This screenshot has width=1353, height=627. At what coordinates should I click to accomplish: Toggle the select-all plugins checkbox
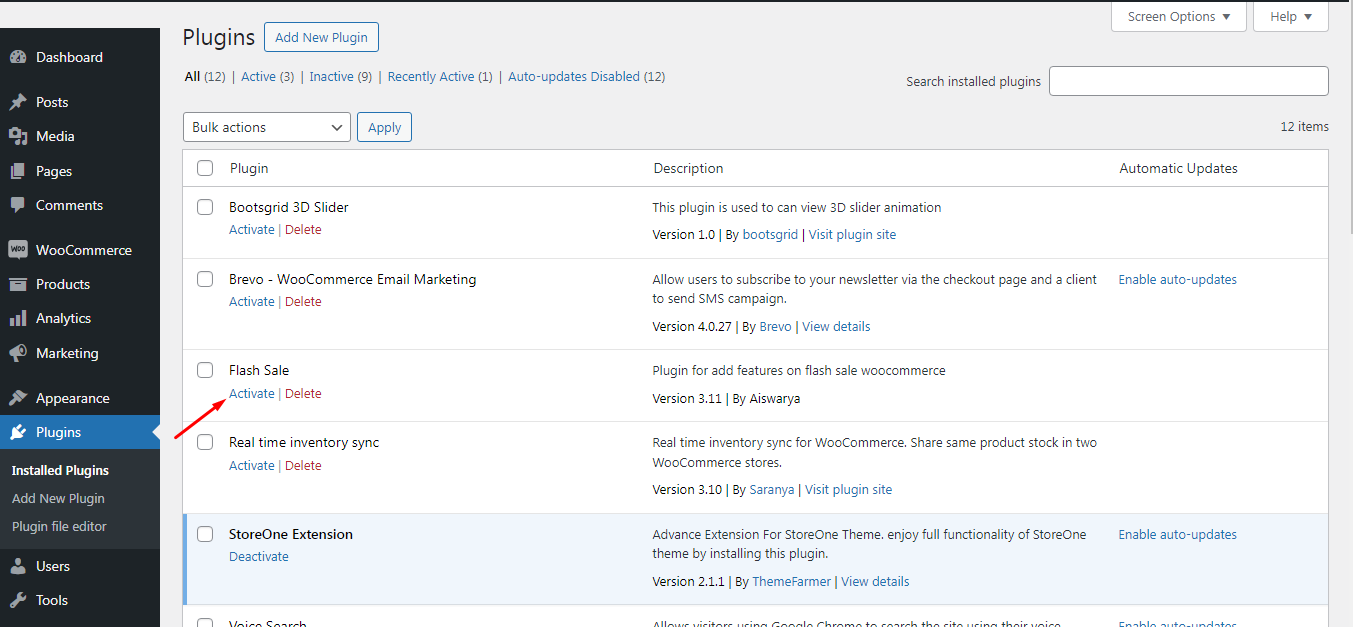pos(205,168)
